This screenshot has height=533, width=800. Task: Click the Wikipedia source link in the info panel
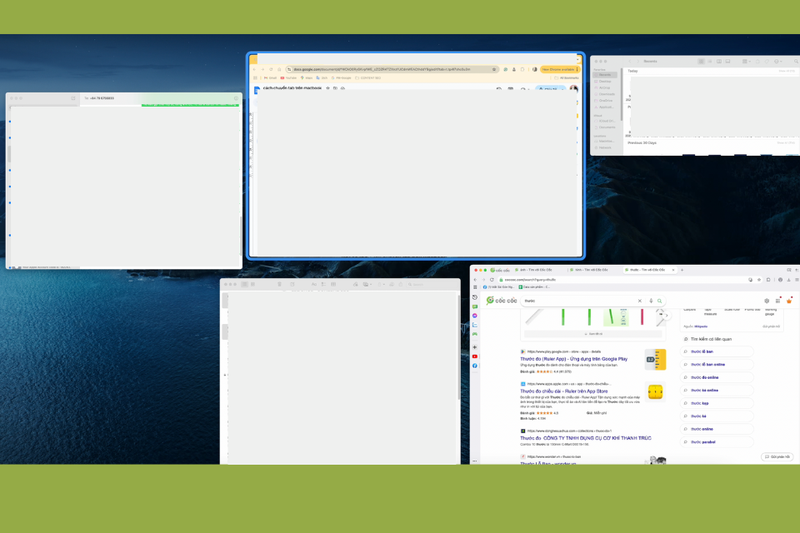(701, 326)
